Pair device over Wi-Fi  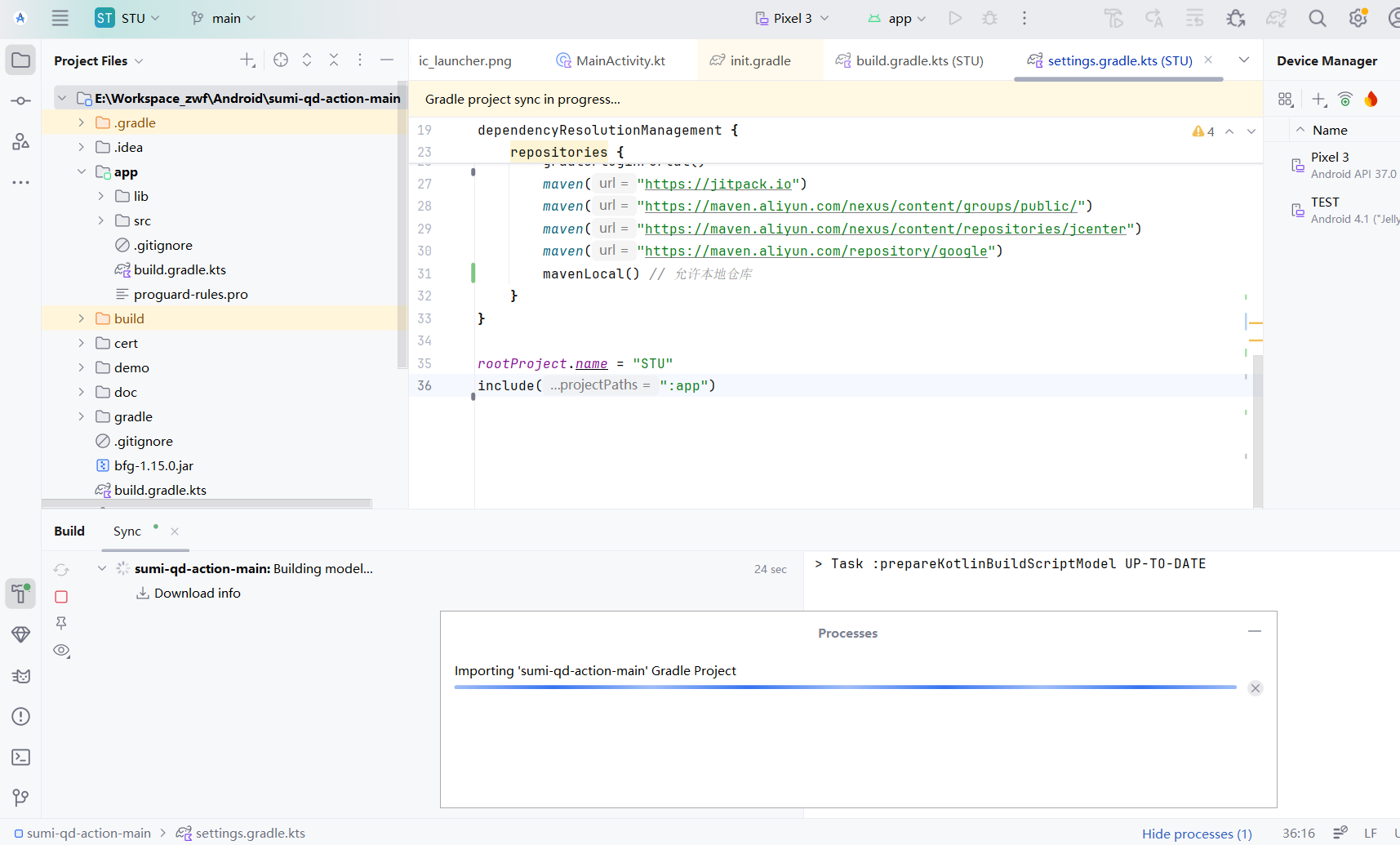coord(1345,100)
